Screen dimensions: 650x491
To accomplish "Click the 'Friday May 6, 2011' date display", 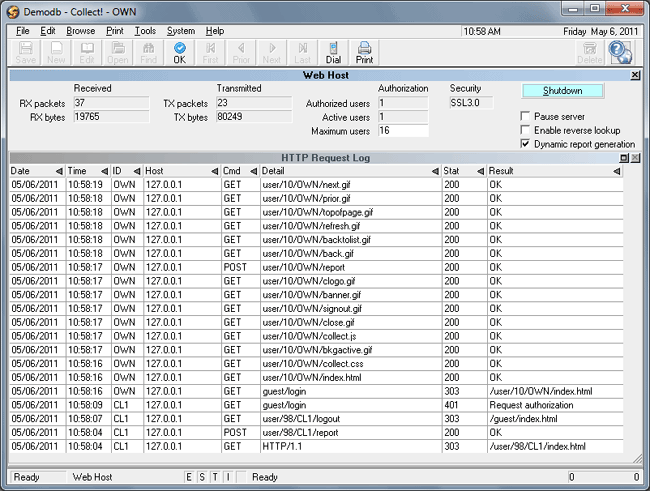I will point(600,32).
